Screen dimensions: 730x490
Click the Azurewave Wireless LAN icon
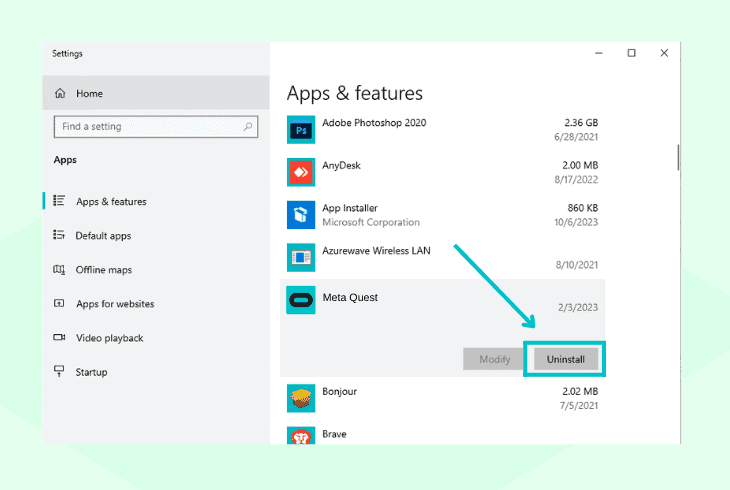coord(301,257)
